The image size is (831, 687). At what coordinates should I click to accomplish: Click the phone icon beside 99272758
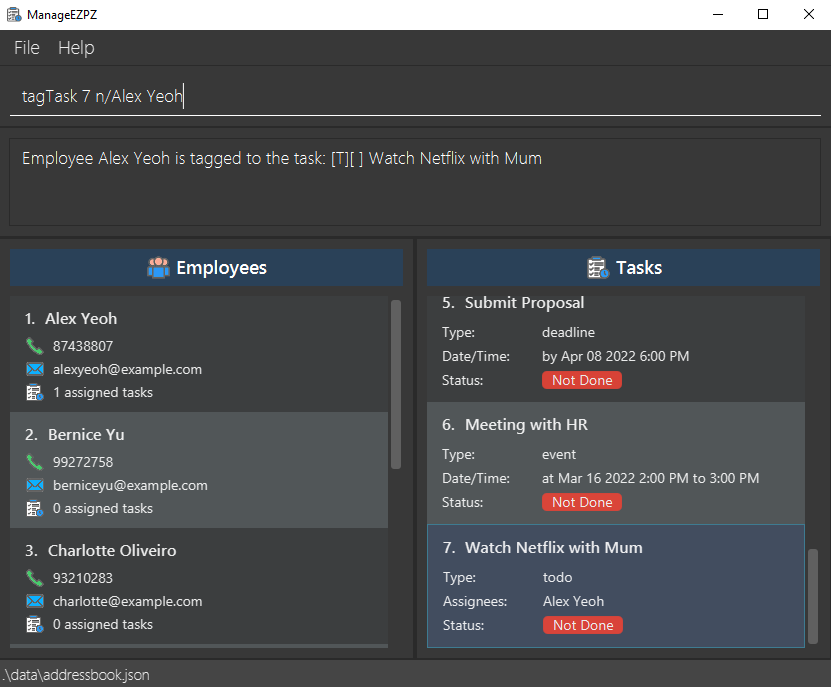34,462
